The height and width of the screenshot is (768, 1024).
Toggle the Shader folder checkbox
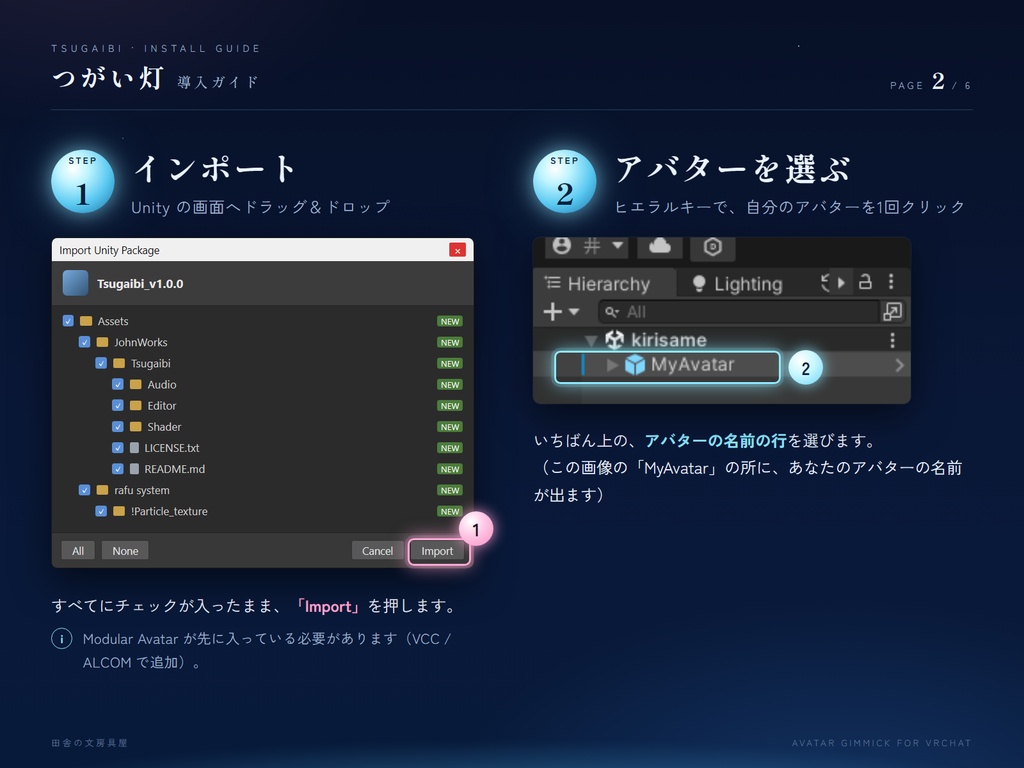(x=118, y=426)
